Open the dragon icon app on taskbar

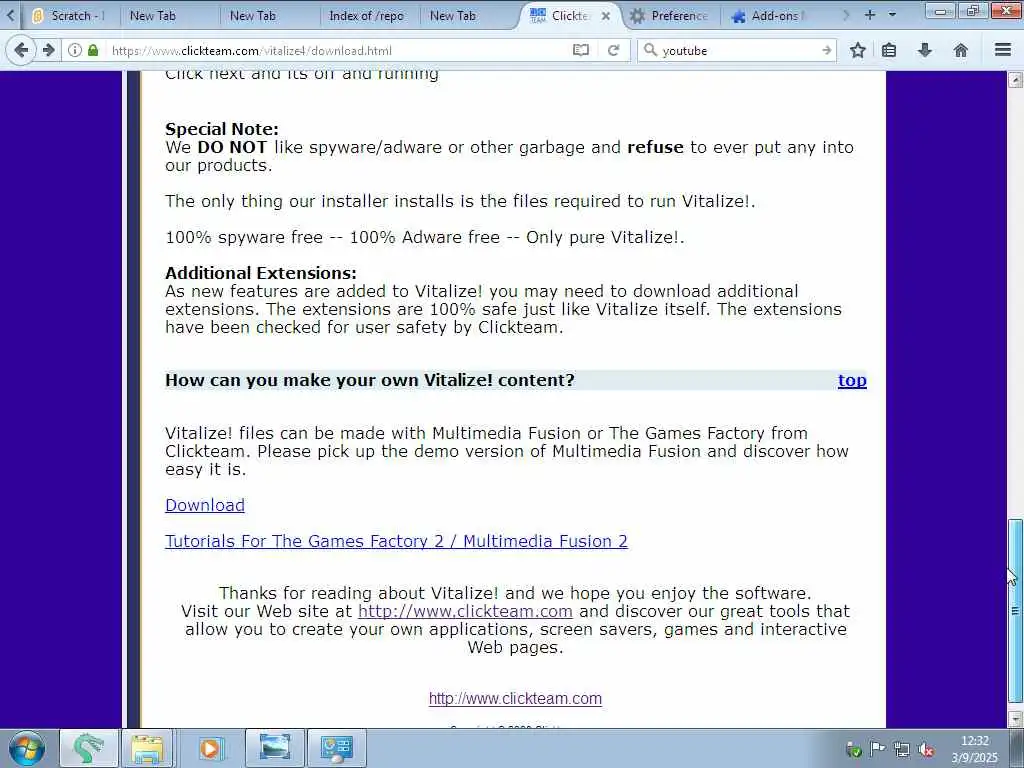(x=88, y=748)
